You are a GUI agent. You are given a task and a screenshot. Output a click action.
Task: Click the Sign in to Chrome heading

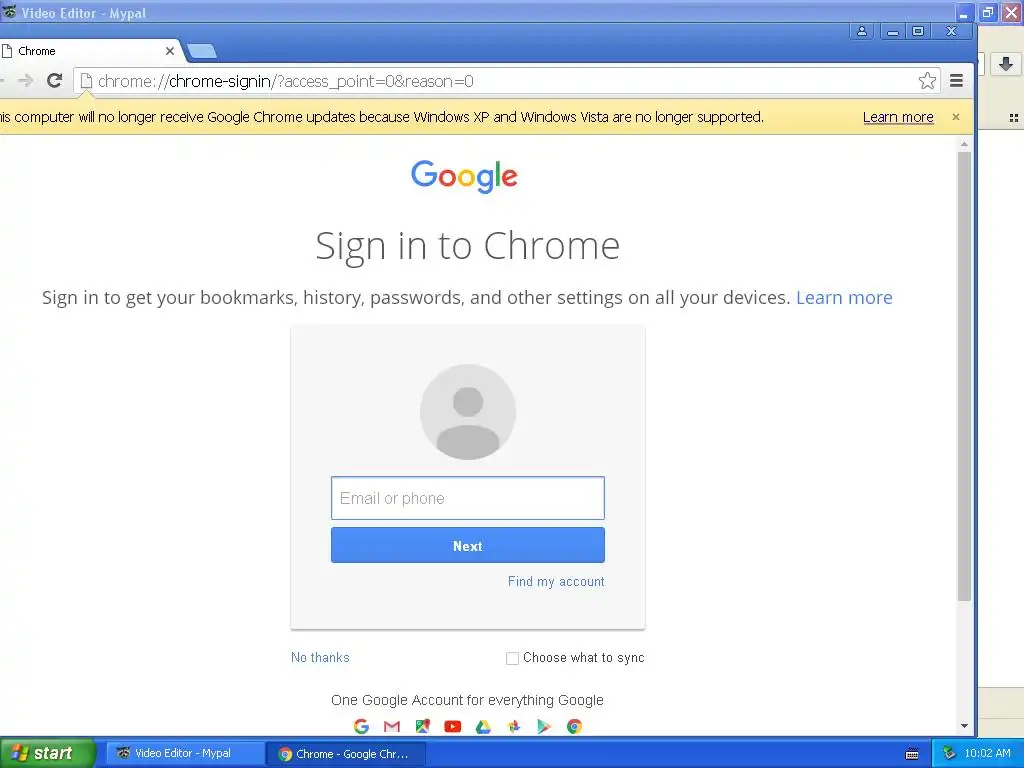tap(468, 246)
